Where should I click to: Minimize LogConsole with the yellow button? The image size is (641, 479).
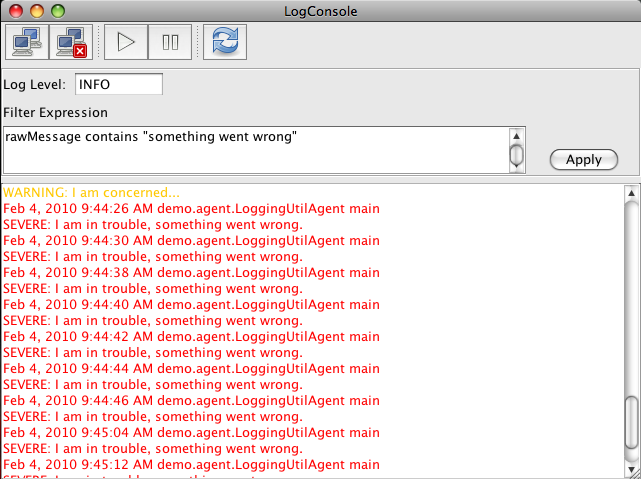[37, 11]
